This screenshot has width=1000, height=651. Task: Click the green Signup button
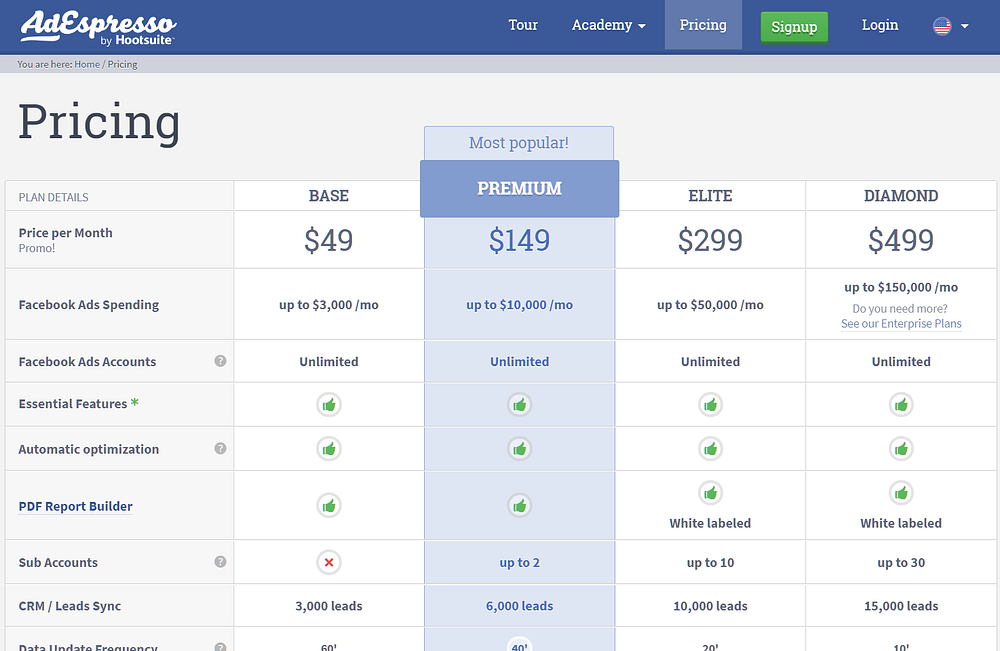794,27
